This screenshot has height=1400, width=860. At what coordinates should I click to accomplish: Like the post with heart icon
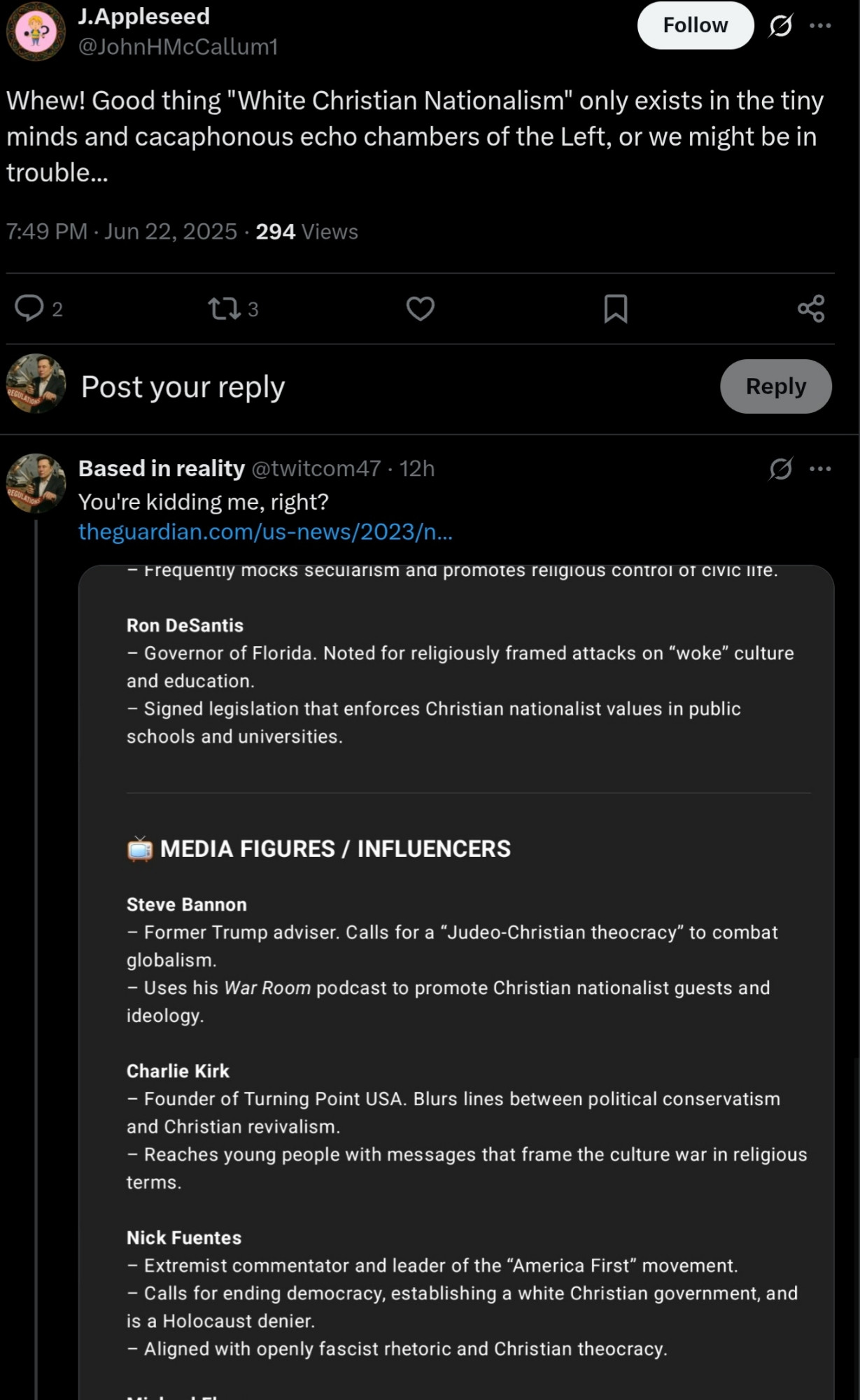tap(420, 308)
